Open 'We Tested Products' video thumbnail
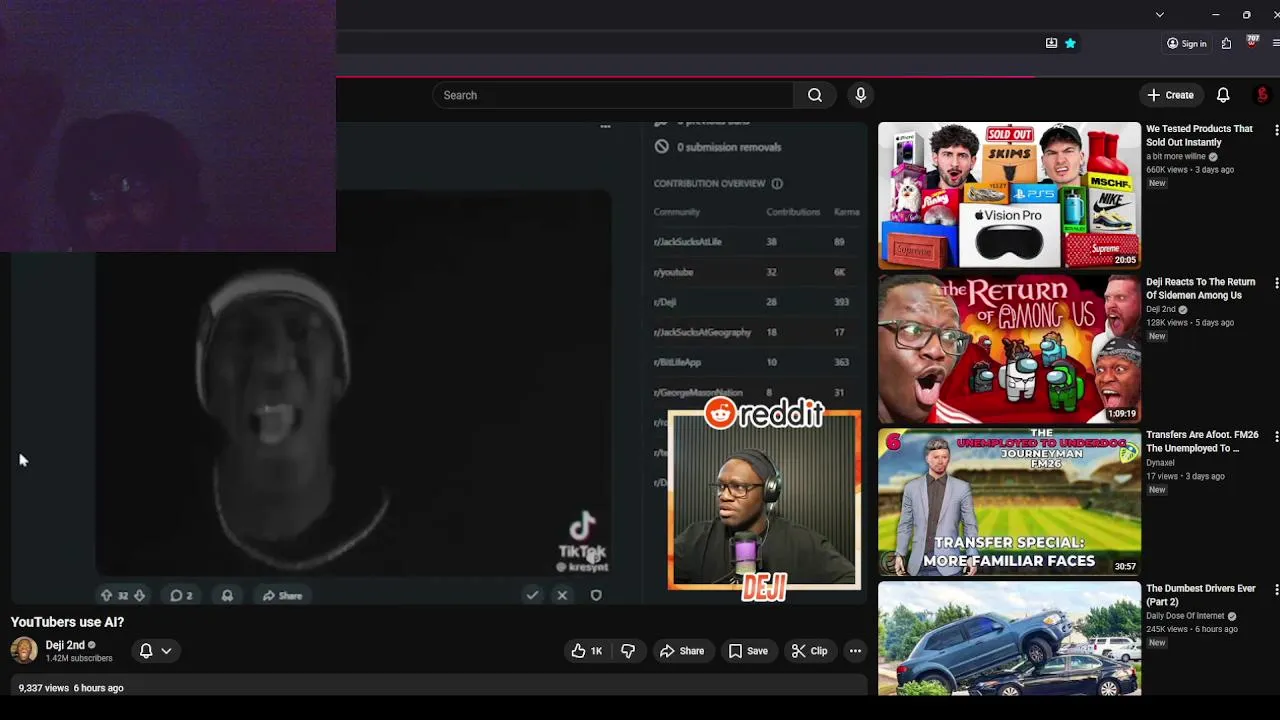This screenshot has width=1280, height=720. (x=1009, y=196)
